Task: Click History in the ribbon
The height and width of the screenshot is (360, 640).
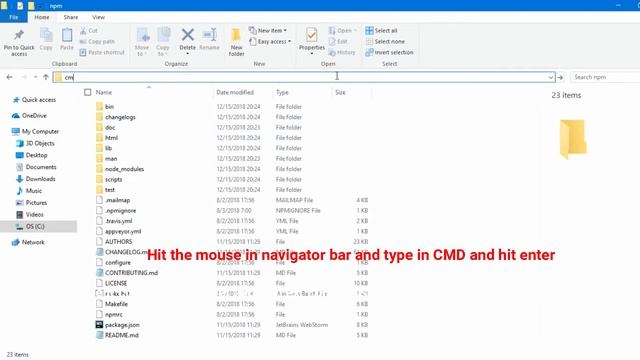Action: click(342, 52)
